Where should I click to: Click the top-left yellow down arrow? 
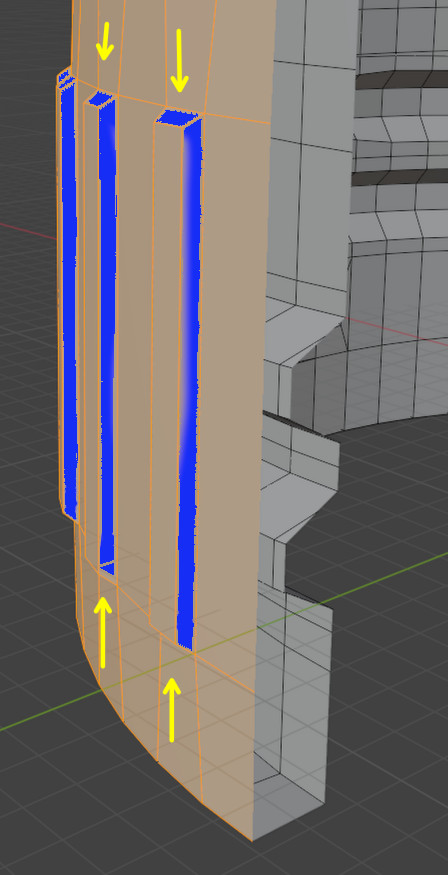pos(104,41)
